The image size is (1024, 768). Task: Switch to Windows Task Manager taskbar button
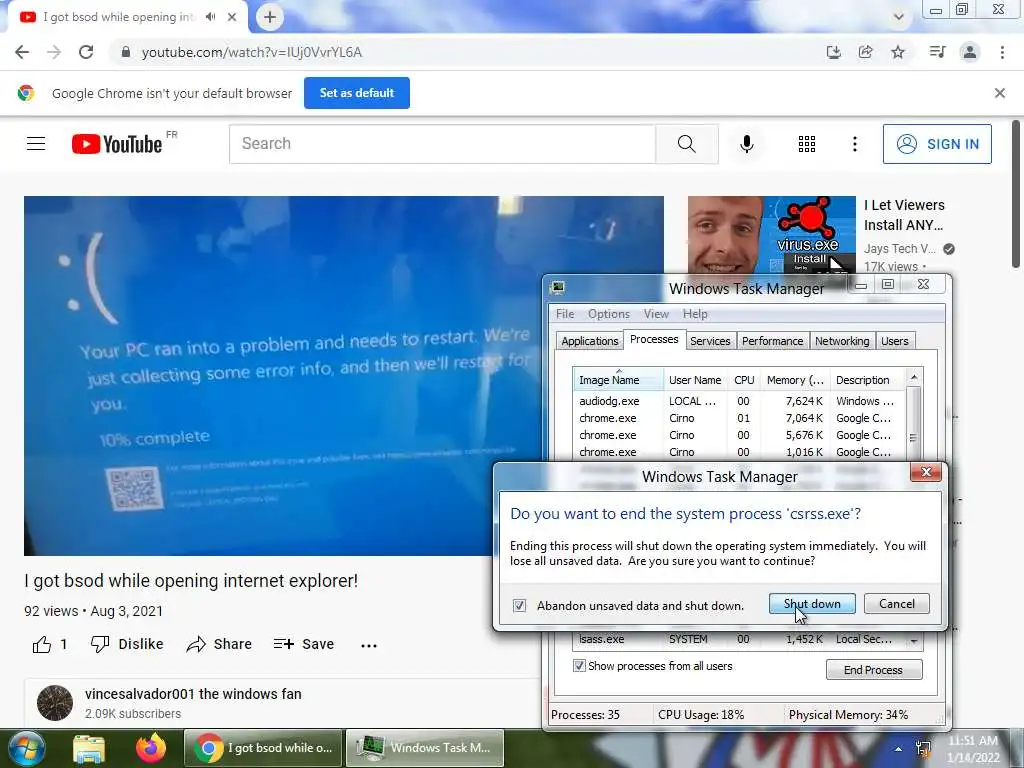425,748
